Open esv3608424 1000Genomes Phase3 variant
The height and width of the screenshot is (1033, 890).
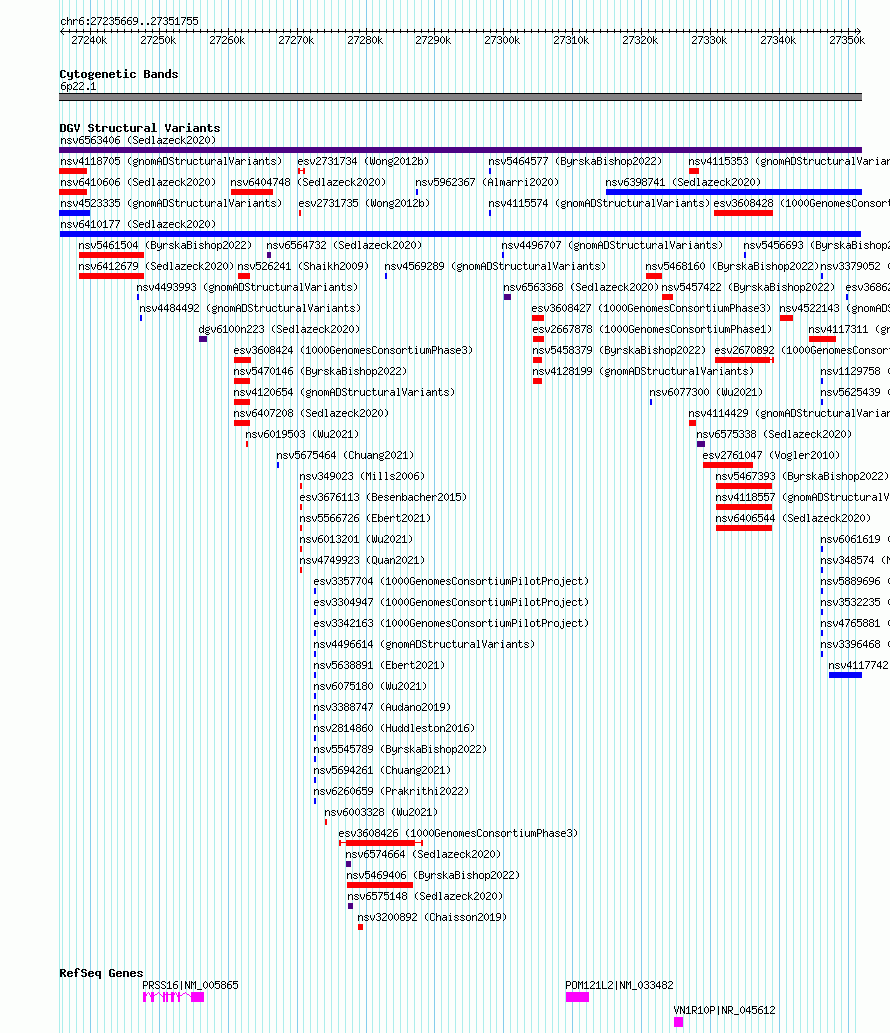(353, 351)
